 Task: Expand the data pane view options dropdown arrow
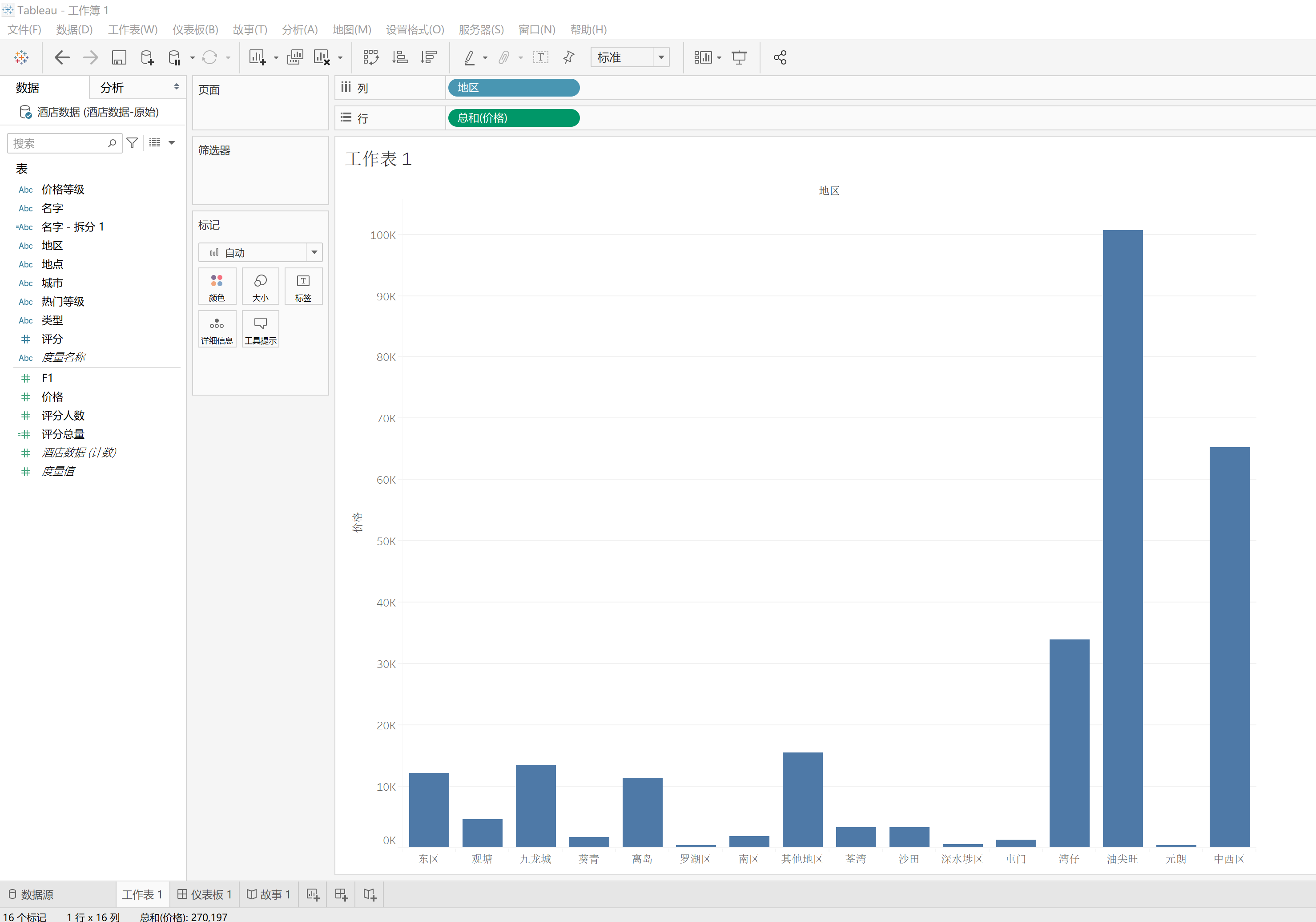click(171, 143)
